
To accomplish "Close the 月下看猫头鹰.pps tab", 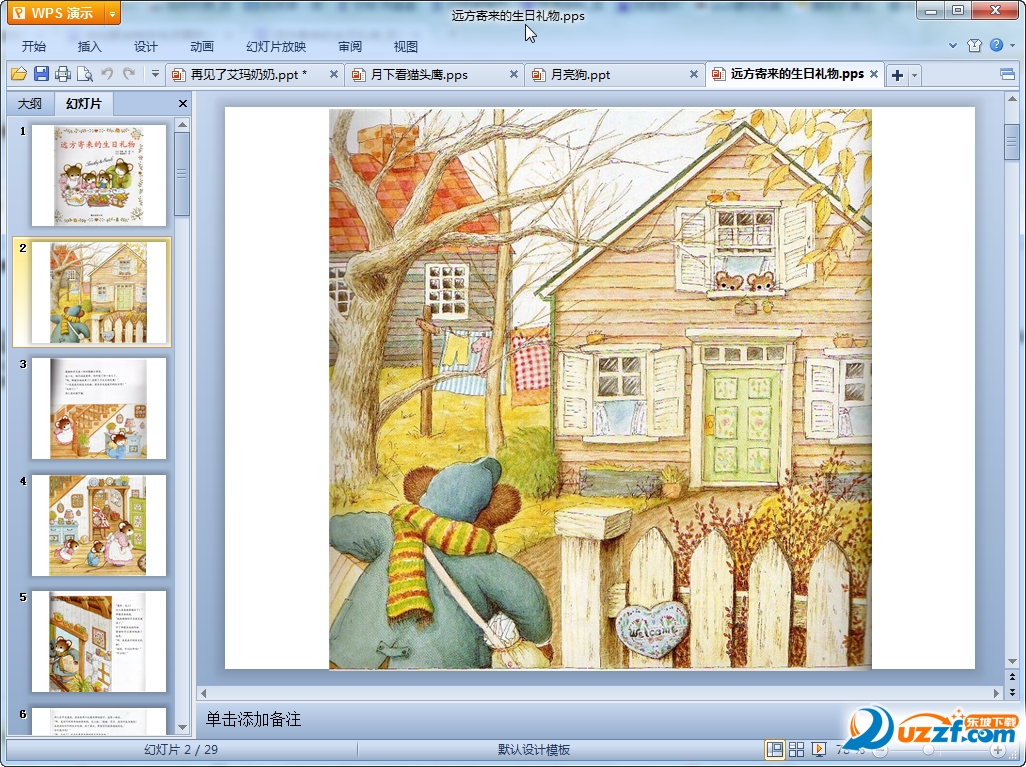I will [x=514, y=75].
